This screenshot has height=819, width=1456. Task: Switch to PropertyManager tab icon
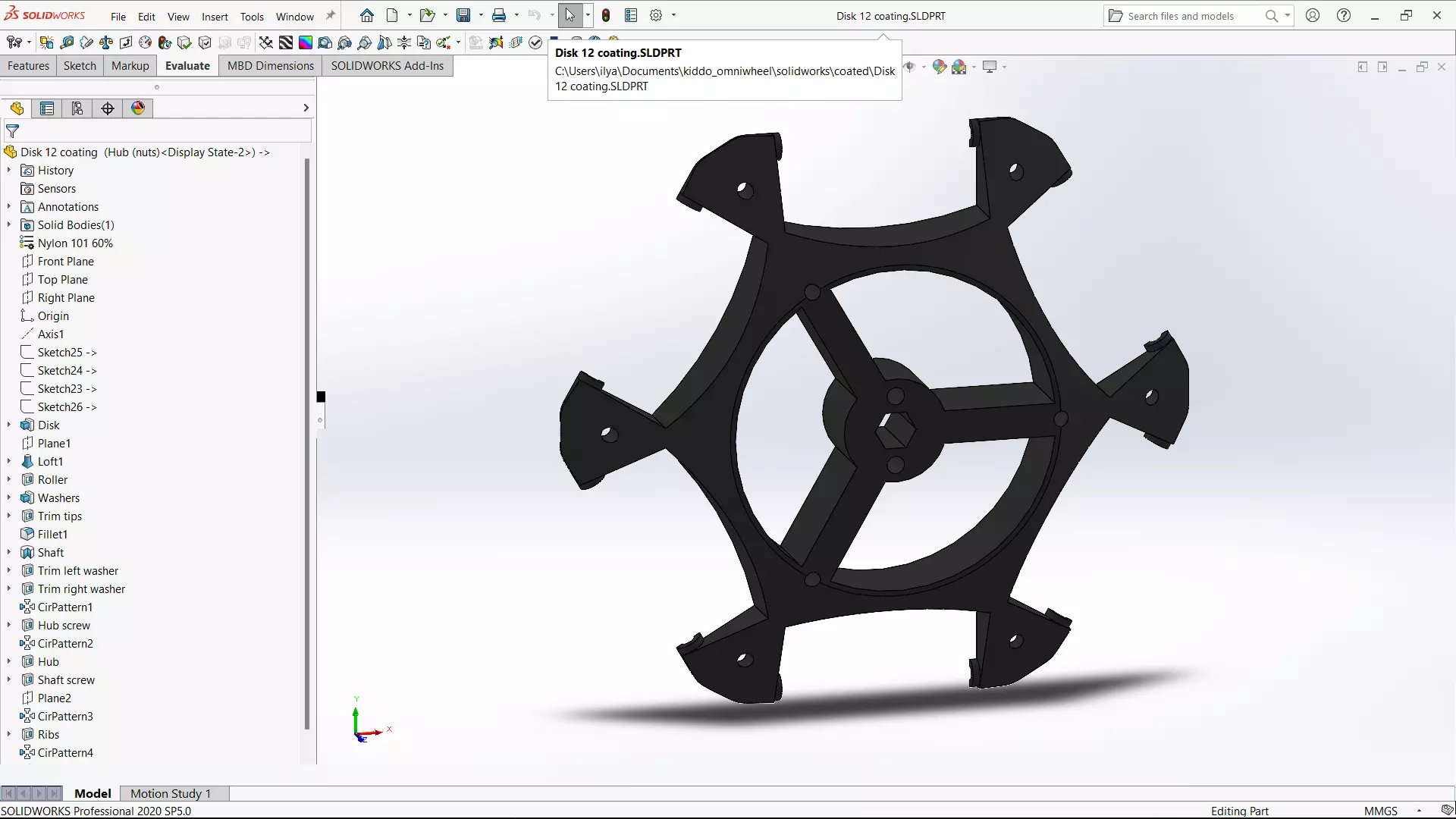pyautogui.click(x=47, y=108)
